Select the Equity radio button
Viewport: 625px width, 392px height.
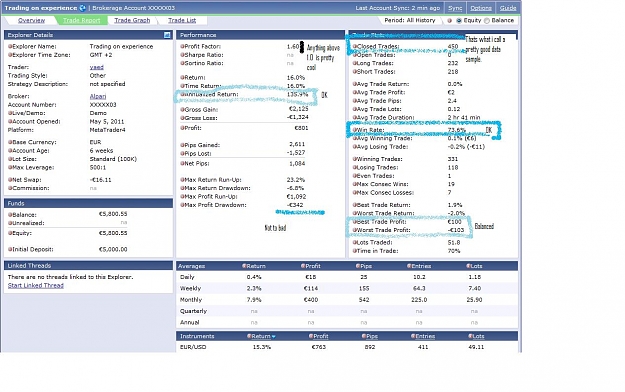459,20
